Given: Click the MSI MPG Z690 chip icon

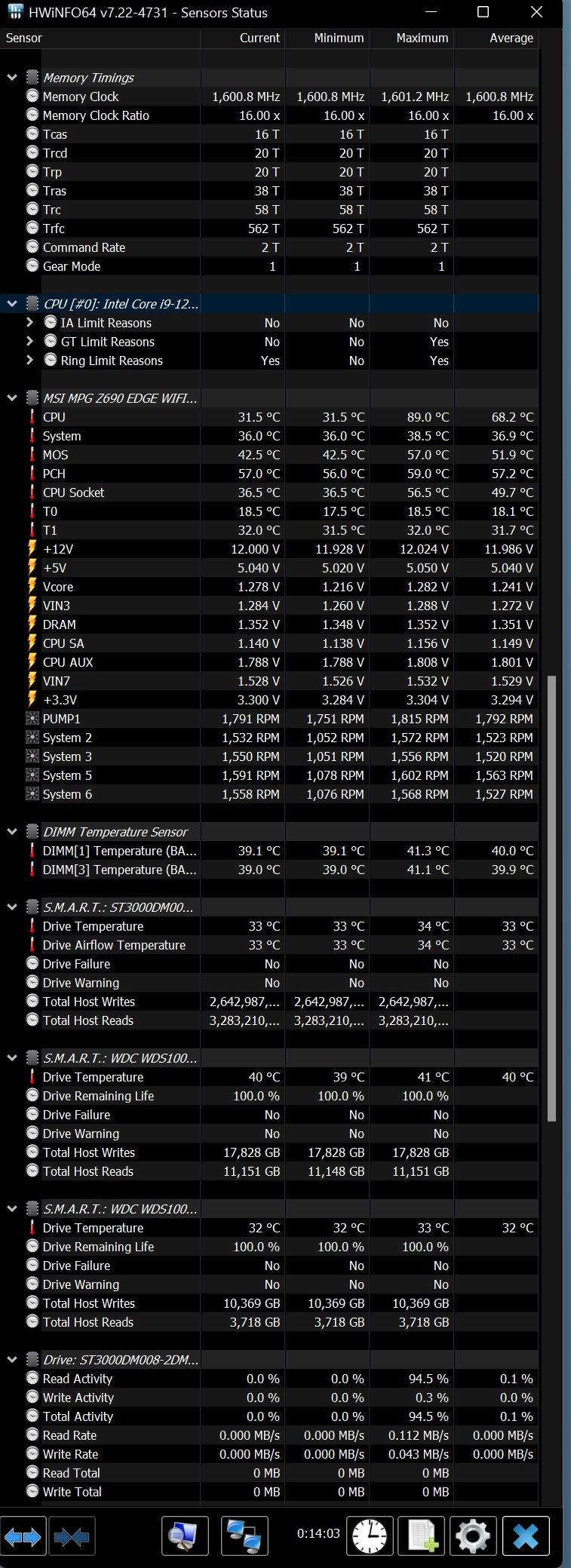Looking at the screenshot, I should tap(32, 397).
